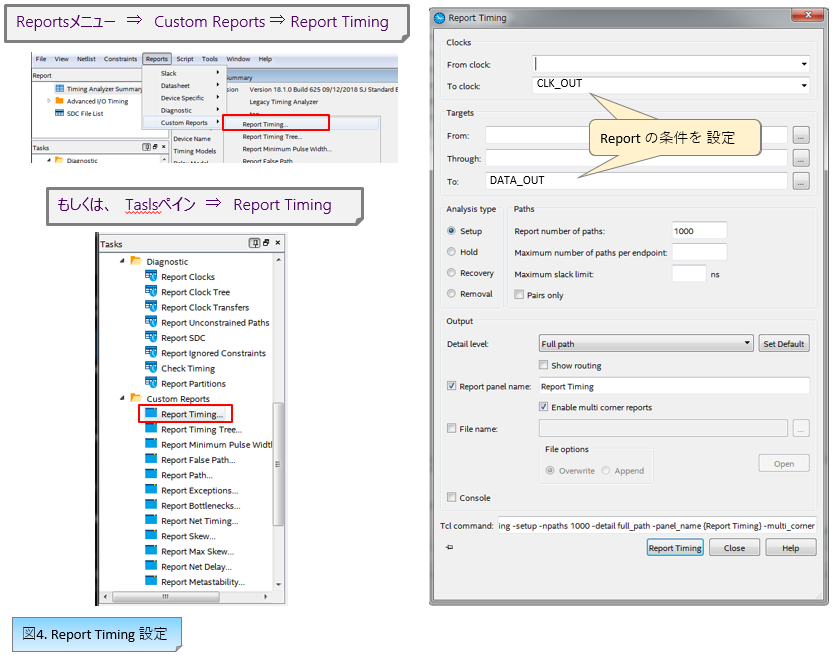The height and width of the screenshot is (658, 839).
Task: Click the Report False Path task icon
Action: point(152,460)
